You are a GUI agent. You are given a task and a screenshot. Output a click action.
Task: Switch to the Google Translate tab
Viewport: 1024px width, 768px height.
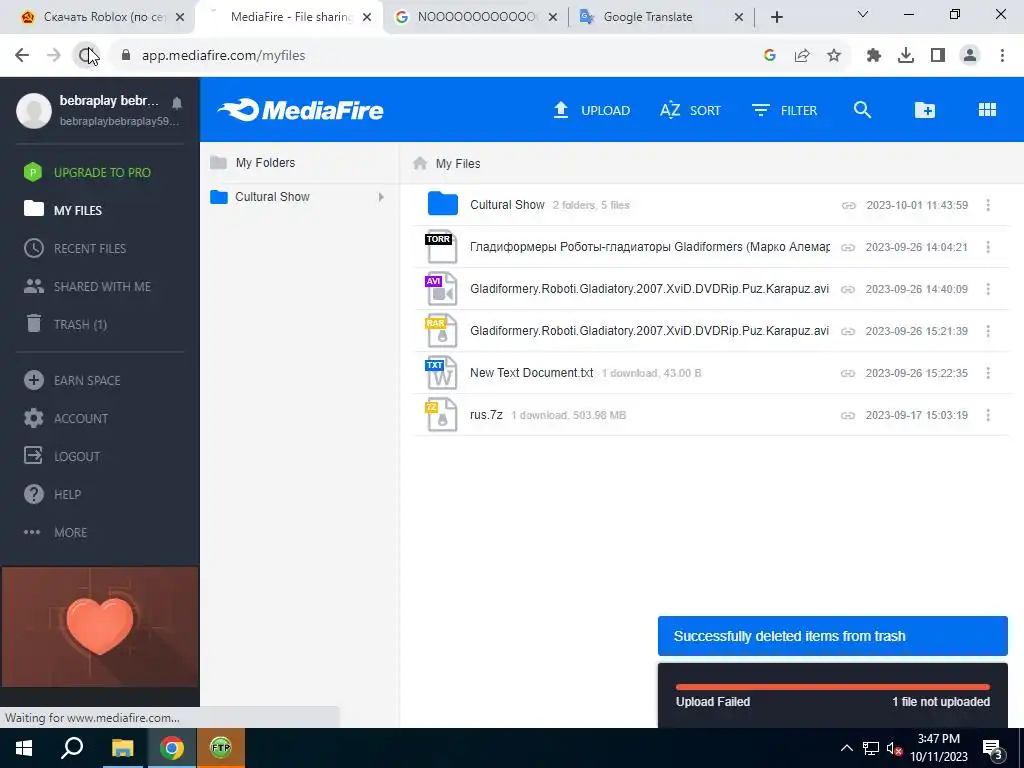[660, 17]
